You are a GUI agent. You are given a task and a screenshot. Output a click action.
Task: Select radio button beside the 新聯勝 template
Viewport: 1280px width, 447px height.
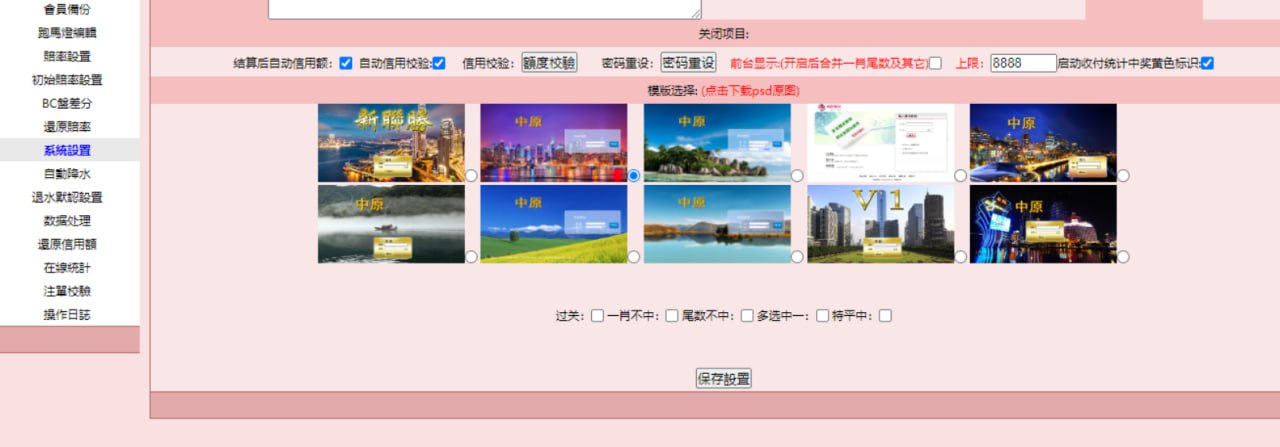[471, 175]
